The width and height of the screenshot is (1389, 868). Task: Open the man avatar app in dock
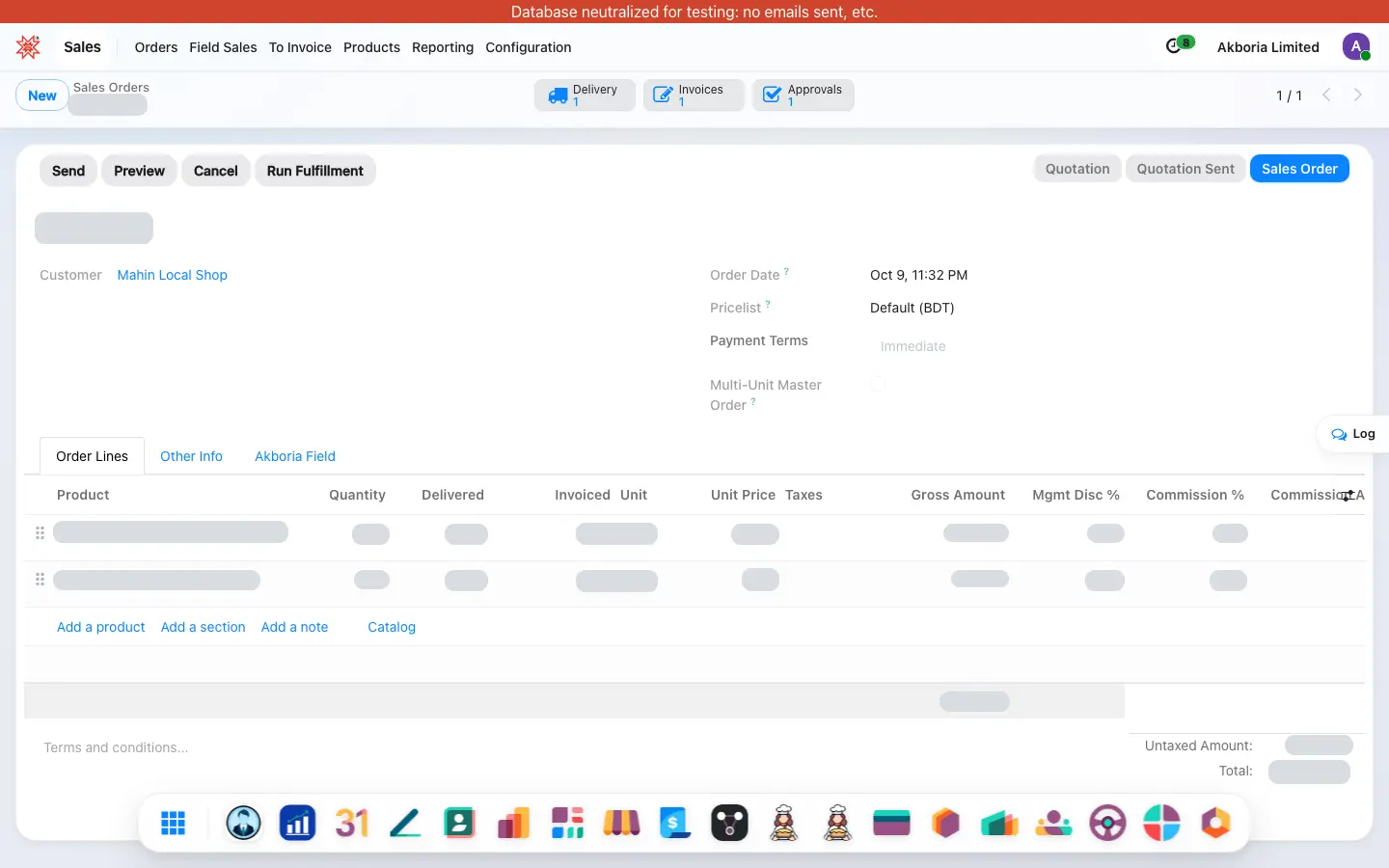point(243,824)
